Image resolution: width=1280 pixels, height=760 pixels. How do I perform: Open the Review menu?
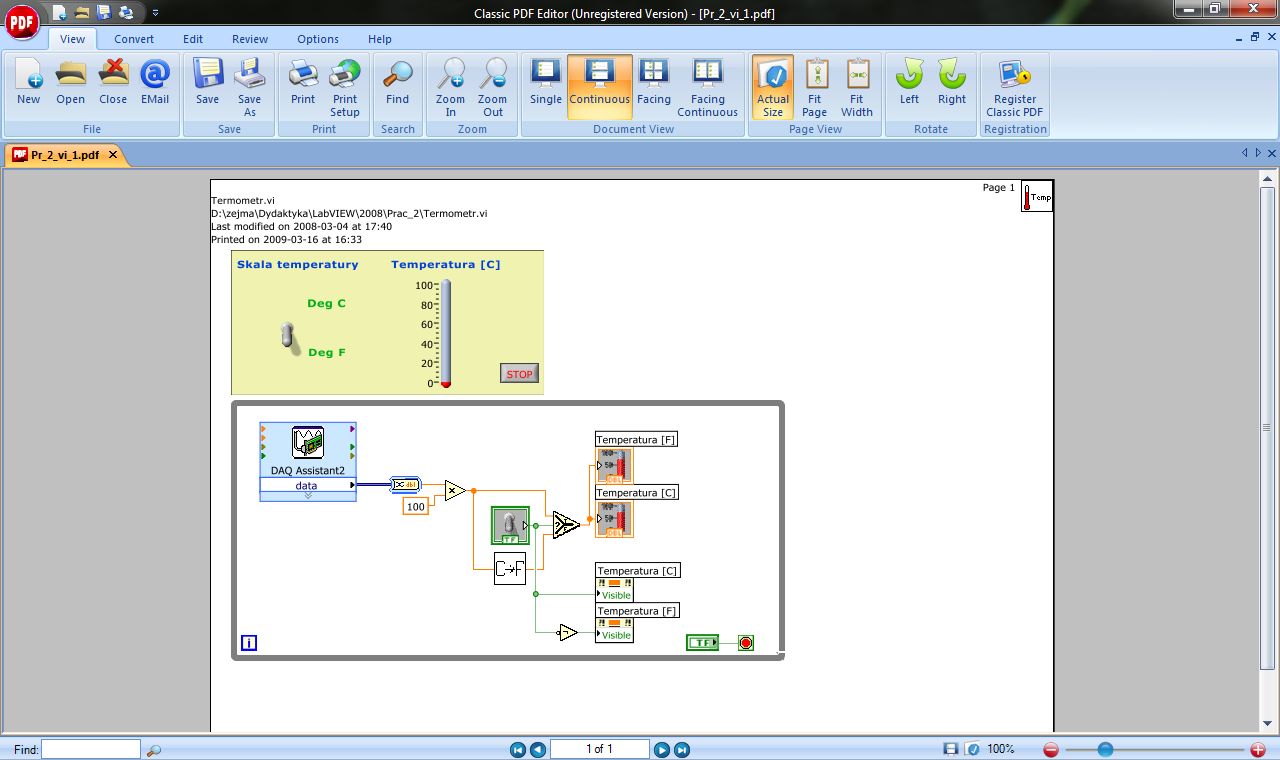[249, 39]
